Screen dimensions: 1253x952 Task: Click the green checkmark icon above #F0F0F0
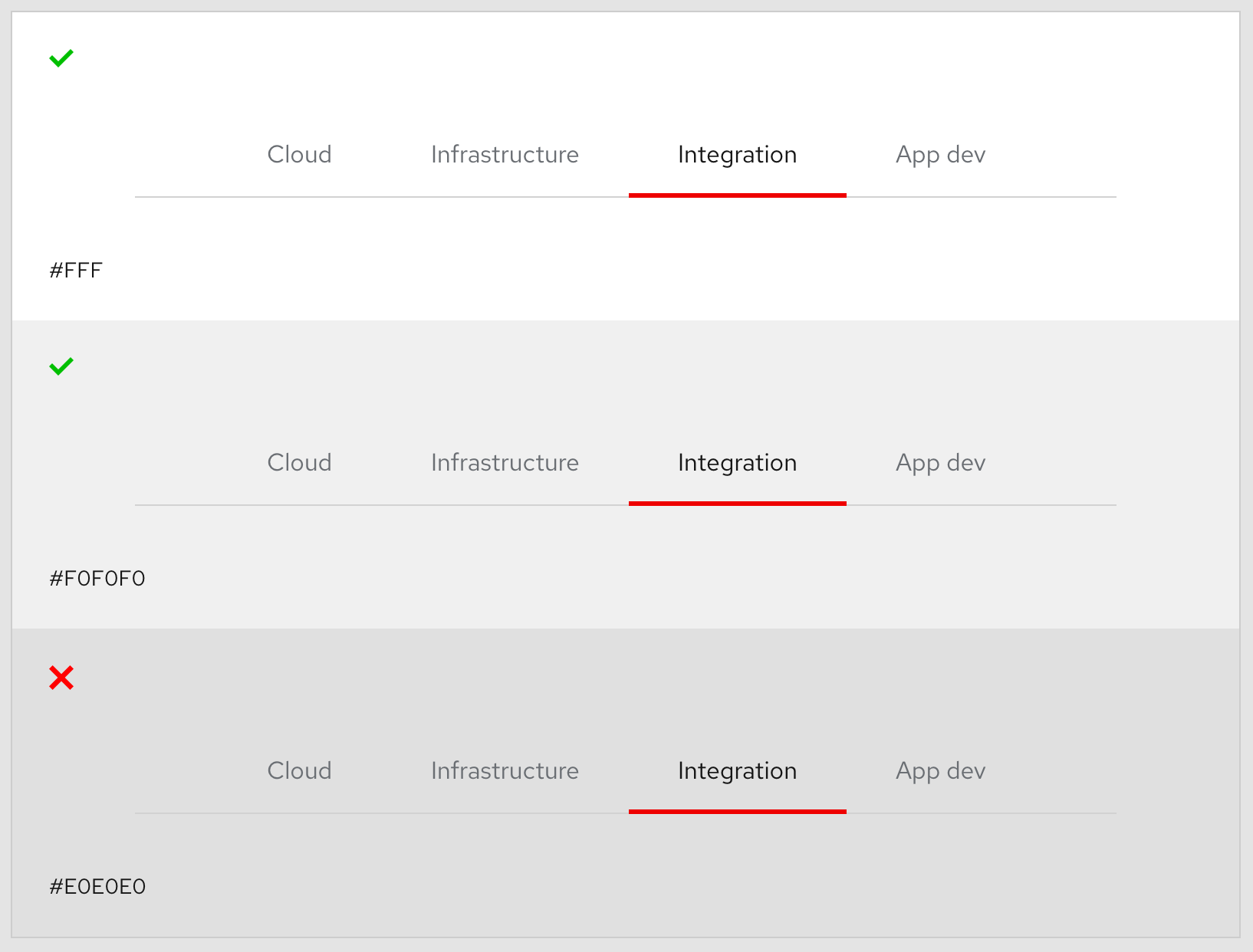pyautogui.click(x=61, y=366)
